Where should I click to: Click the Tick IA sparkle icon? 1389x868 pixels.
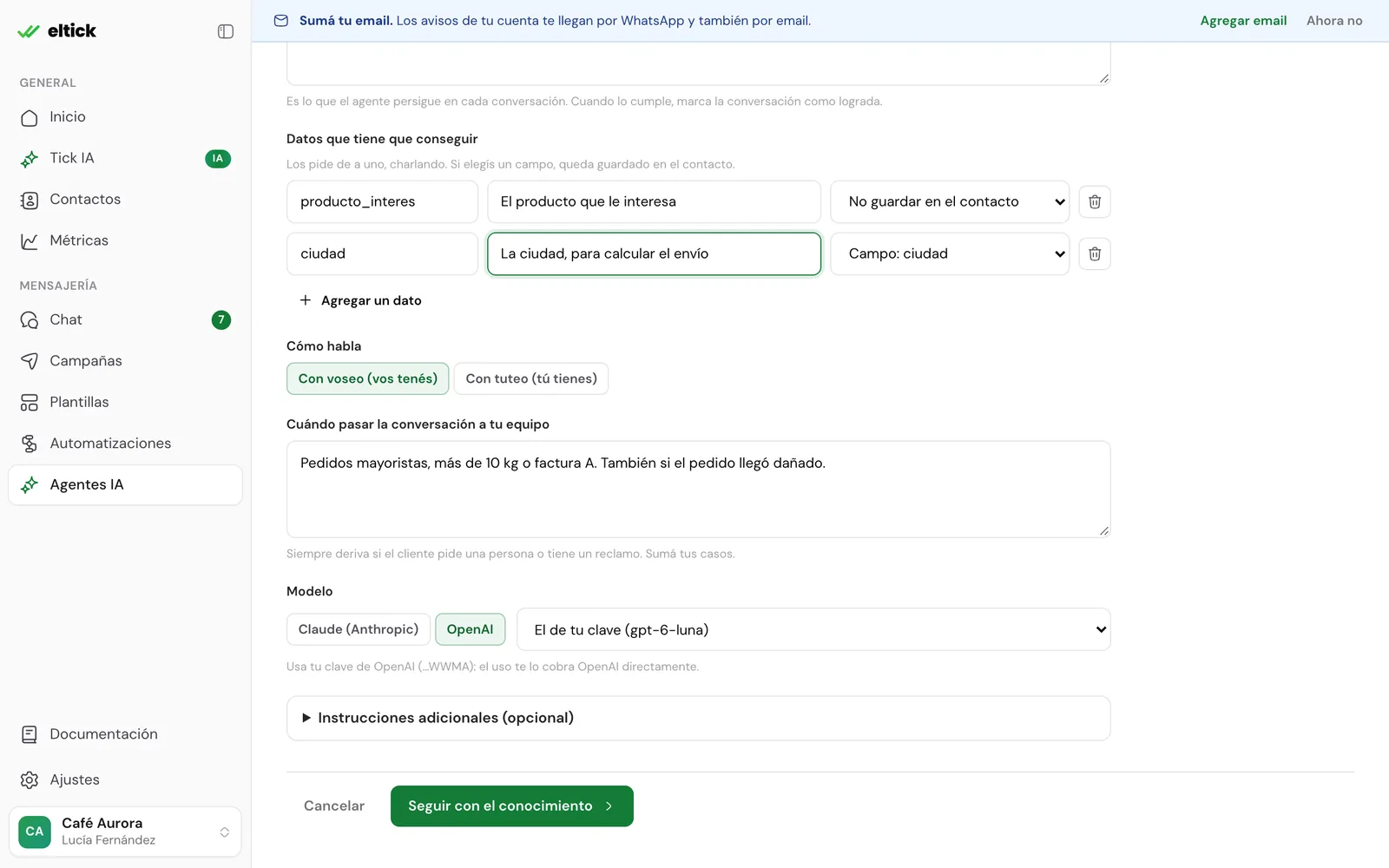(30, 159)
